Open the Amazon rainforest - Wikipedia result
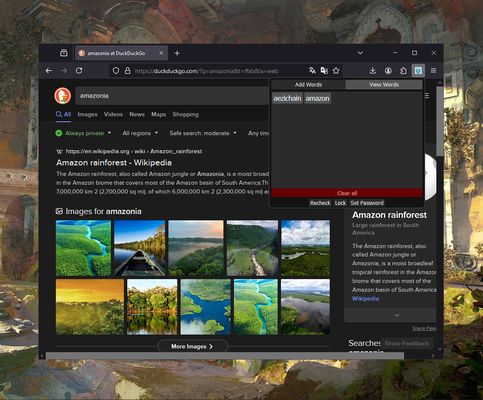 point(114,163)
